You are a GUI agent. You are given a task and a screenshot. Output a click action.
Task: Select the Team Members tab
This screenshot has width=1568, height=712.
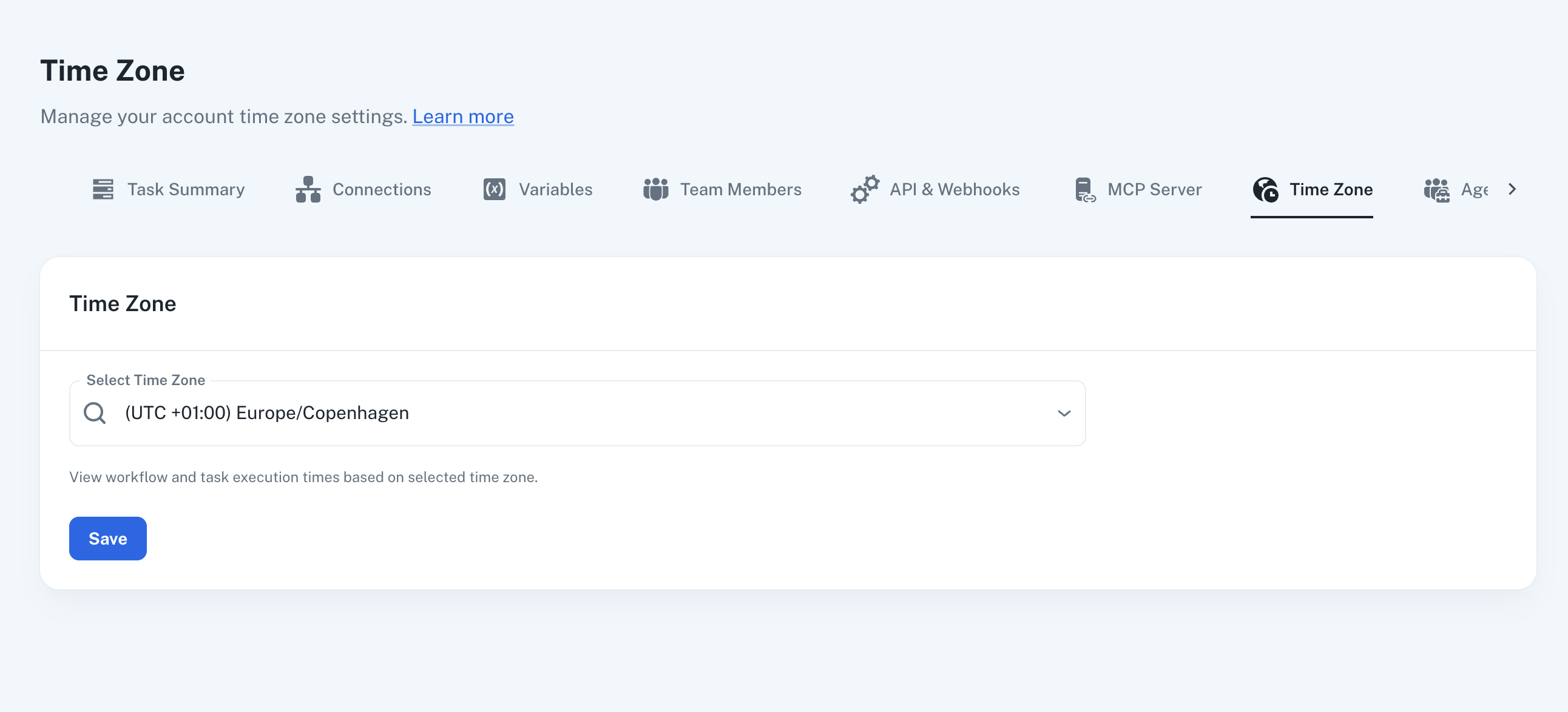tap(740, 189)
